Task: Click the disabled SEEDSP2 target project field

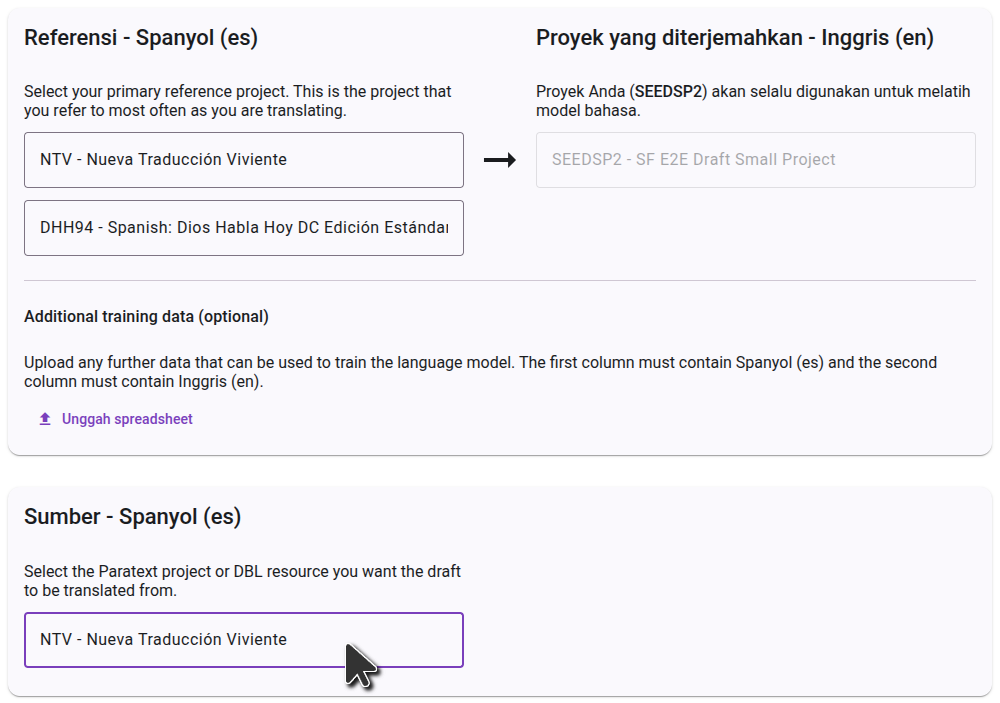Action: [756, 160]
